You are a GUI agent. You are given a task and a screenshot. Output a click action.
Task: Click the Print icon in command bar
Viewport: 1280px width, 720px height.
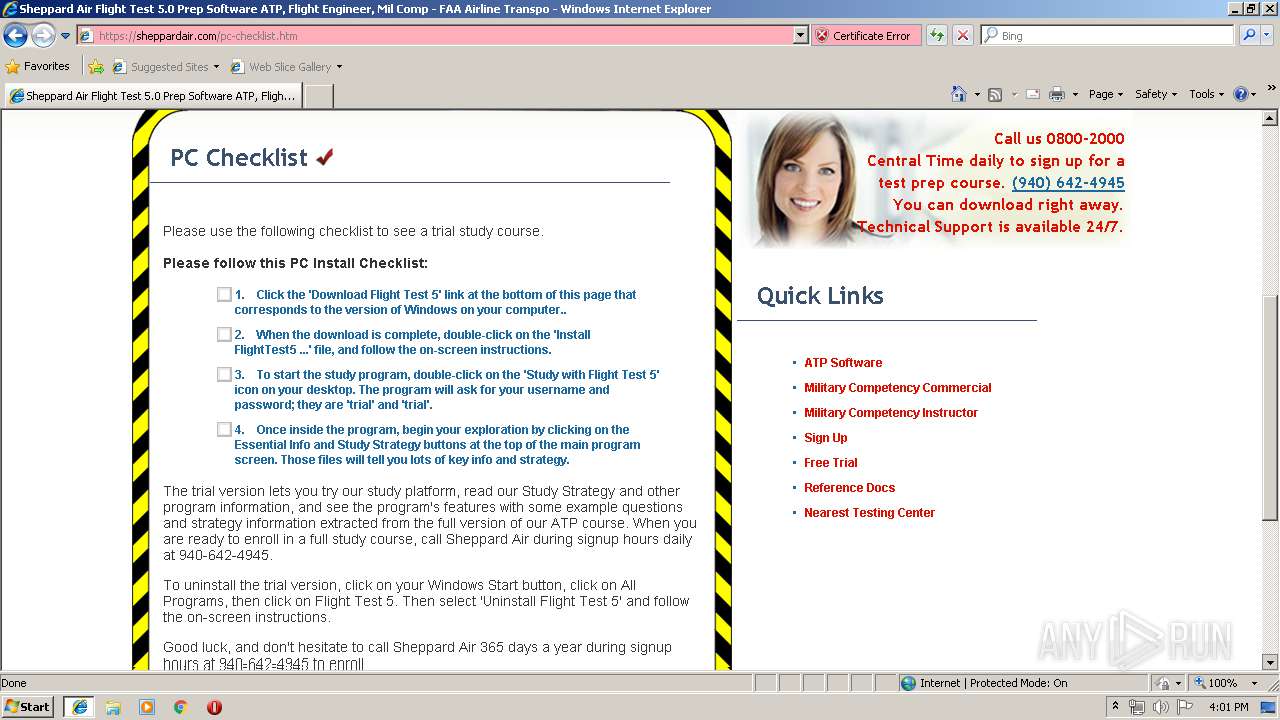click(1057, 94)
